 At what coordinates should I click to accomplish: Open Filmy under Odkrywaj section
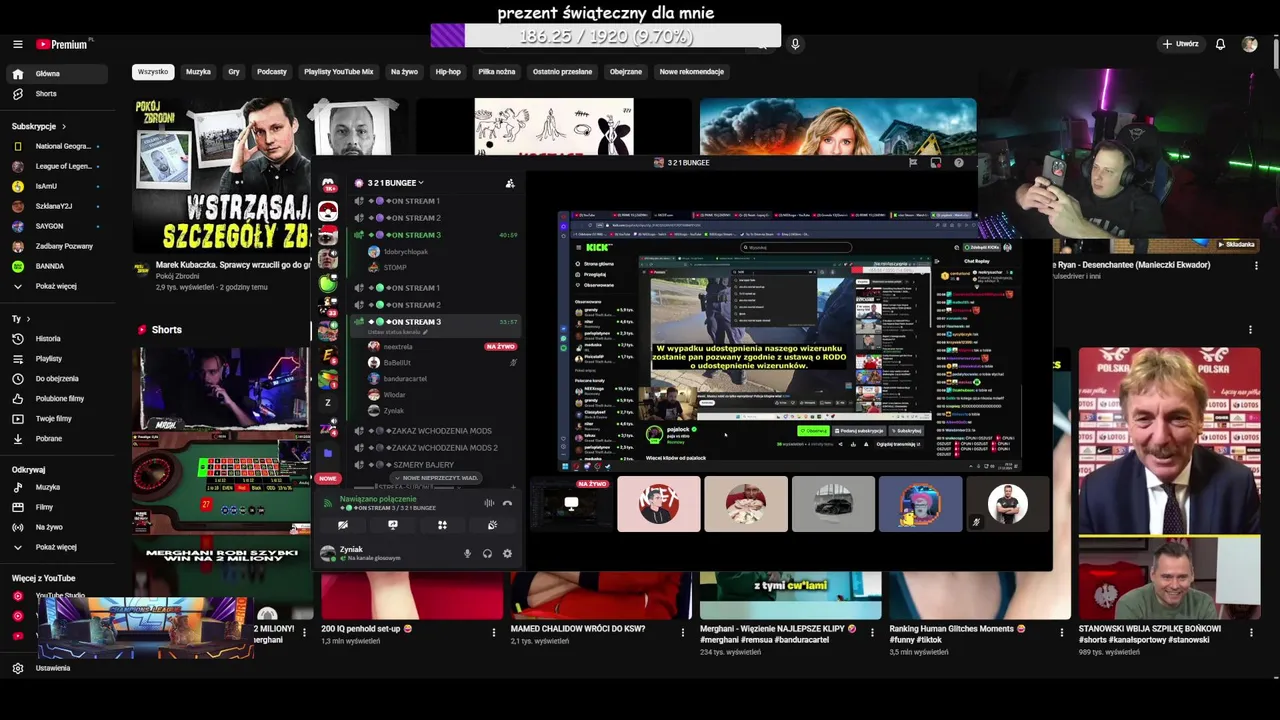[55, 508]
